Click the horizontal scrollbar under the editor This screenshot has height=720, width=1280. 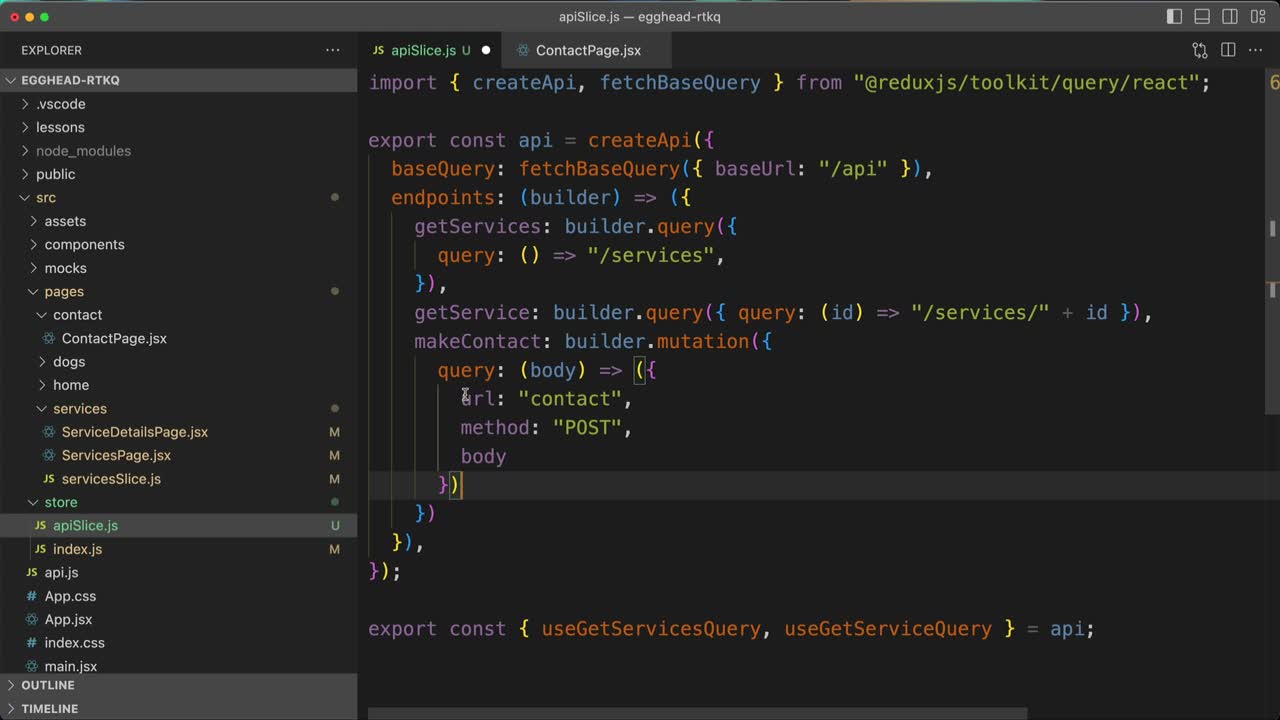[x=697, y=713]
